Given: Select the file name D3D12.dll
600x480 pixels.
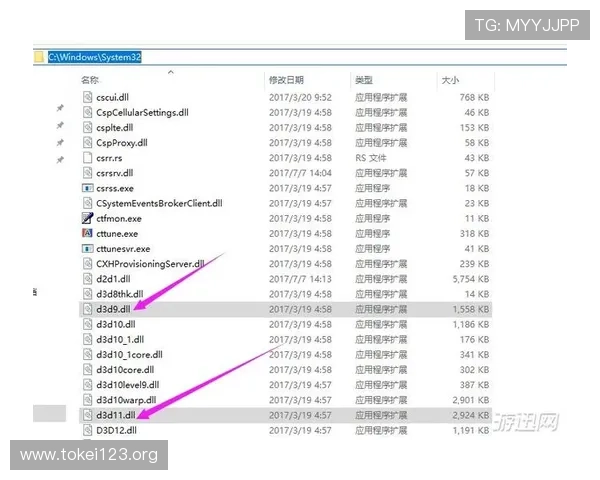Looking at the screenshot, I should point(116,431).
